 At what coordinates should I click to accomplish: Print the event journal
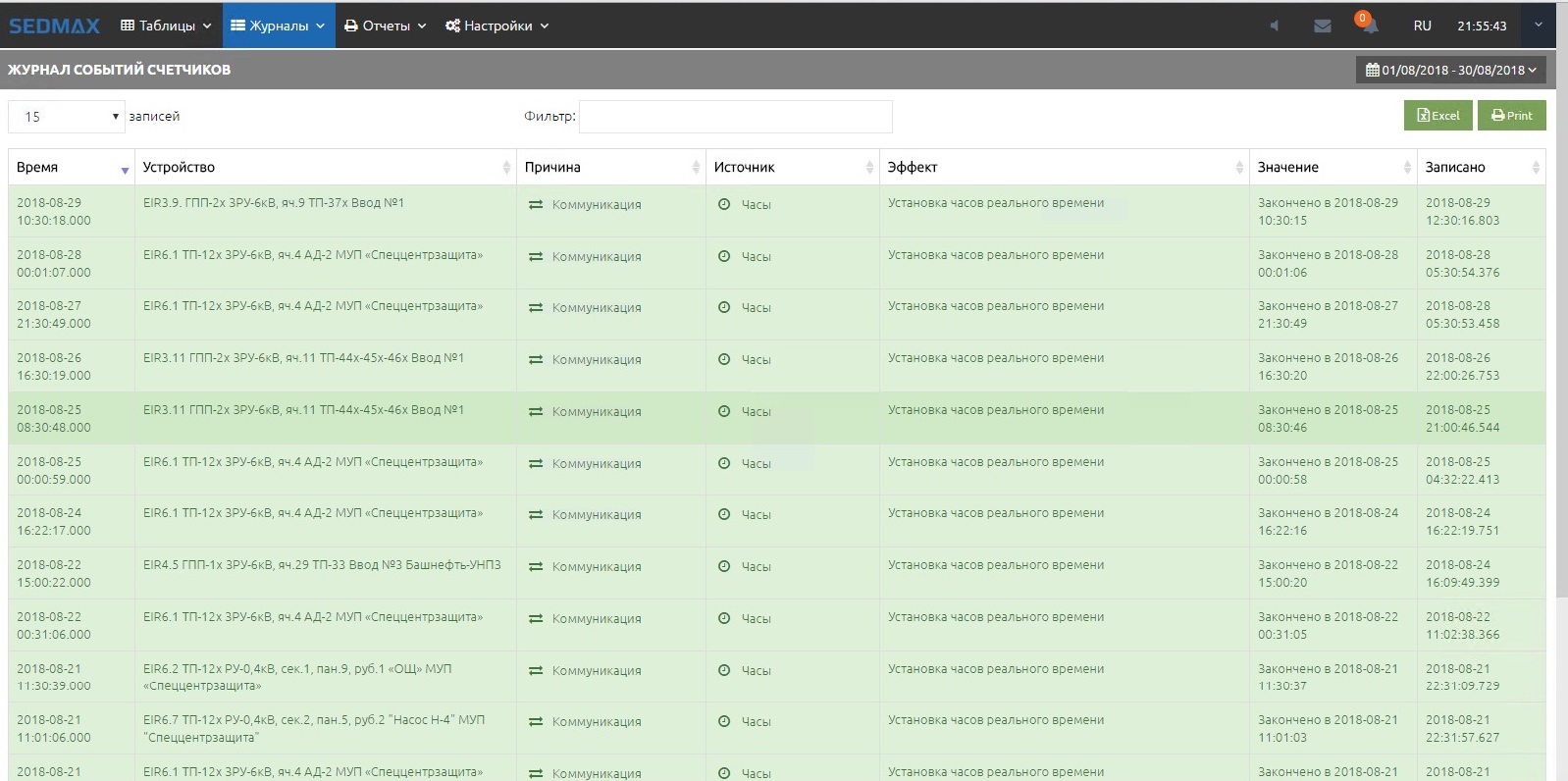coord(1511,116)
